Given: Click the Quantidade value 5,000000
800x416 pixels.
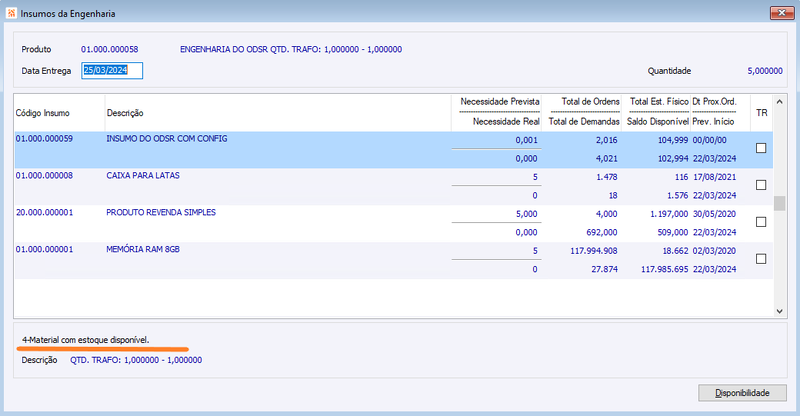Looking at the screenshot, I should coord(765,71).
